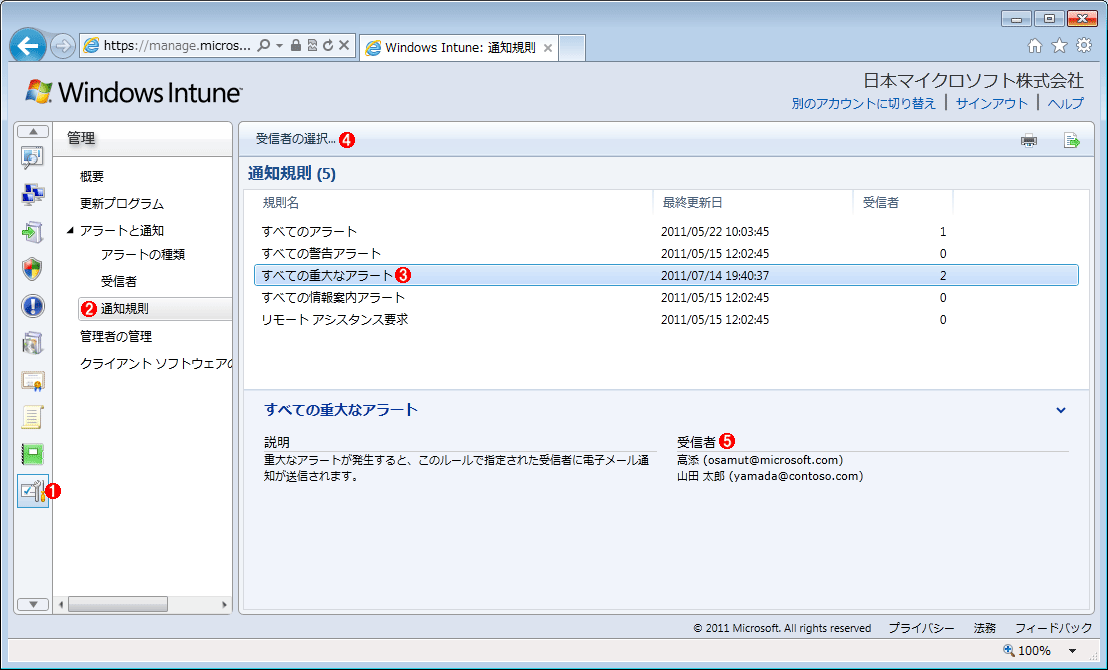Select アラートの種類 in the tree
1108x670 pixels.
(x=143, y=254)
